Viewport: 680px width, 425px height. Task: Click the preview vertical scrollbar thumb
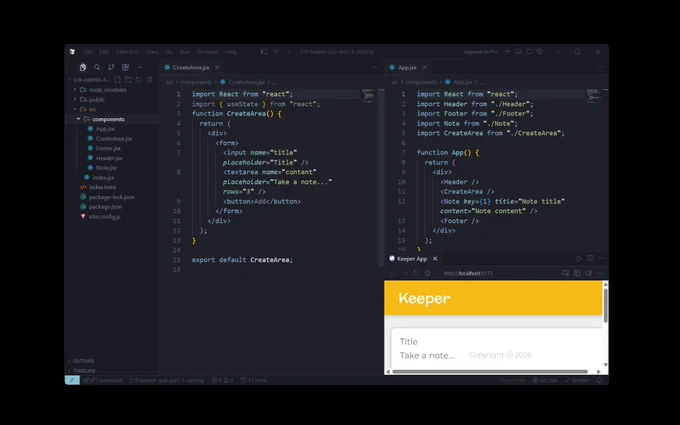pos(605,305)
